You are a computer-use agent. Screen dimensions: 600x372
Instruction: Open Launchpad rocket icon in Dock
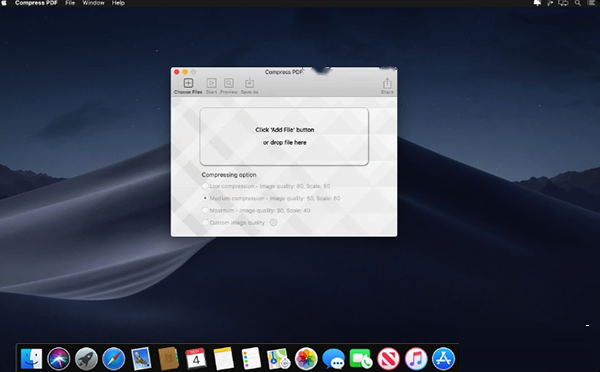86,359
